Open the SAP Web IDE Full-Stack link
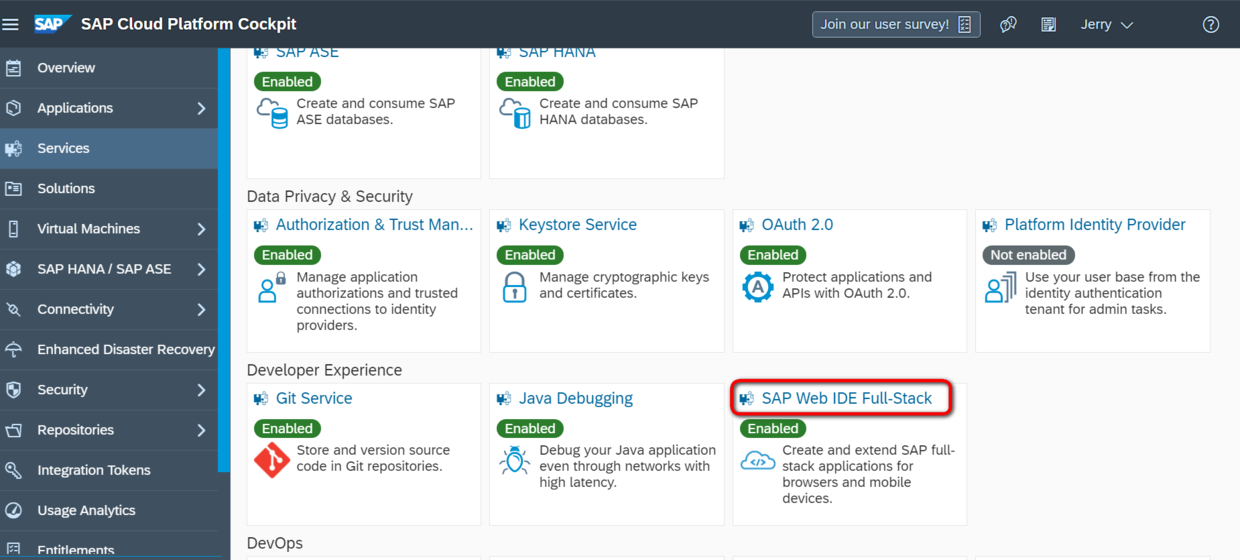Image resolution: width=1240 pixels, height=560 pixels. (846, 398)
